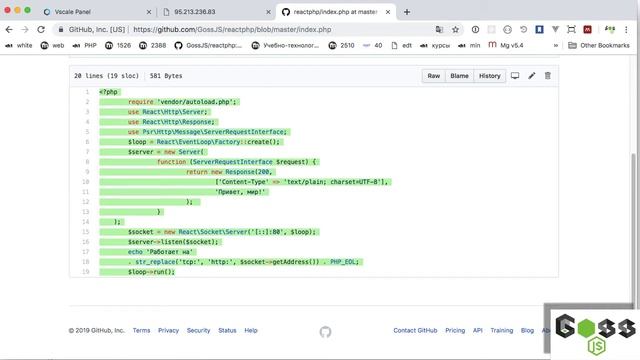640x360 pixels.
Task: Click the translate page icon in address bar
Action: pos(439,29)
